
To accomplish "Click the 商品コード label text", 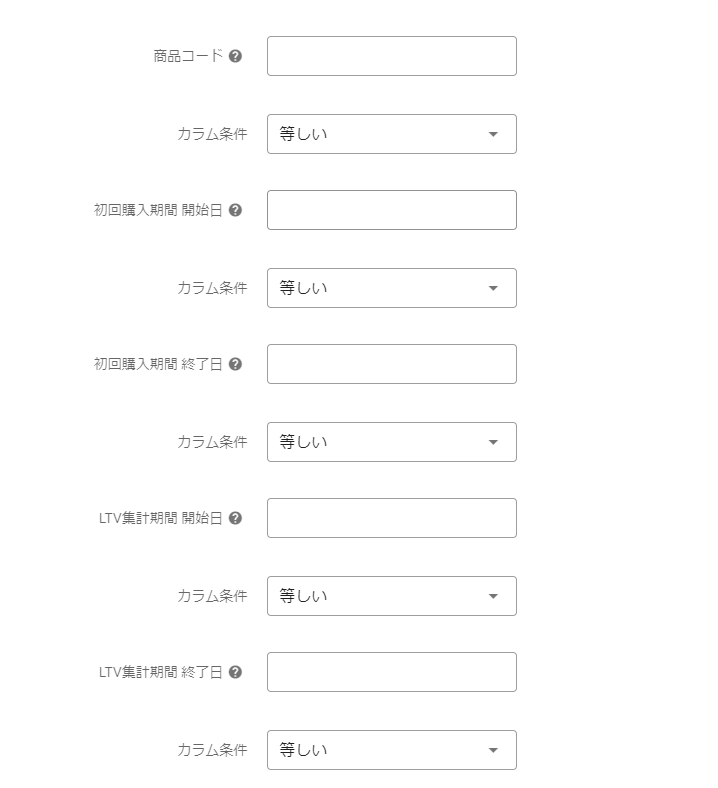I will pos(188,56).
